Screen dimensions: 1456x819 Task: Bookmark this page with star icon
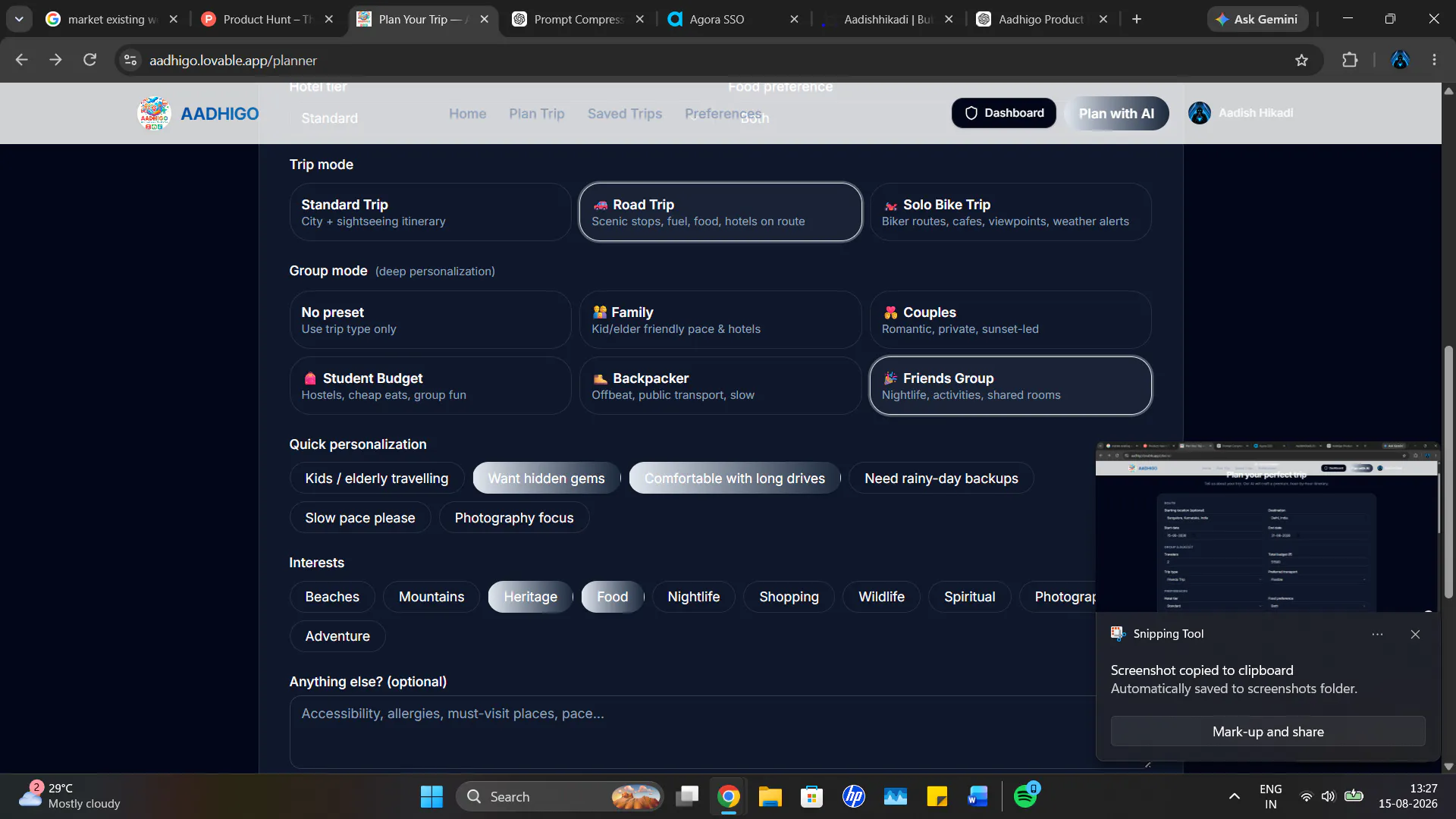click(x=1301, y=60)
